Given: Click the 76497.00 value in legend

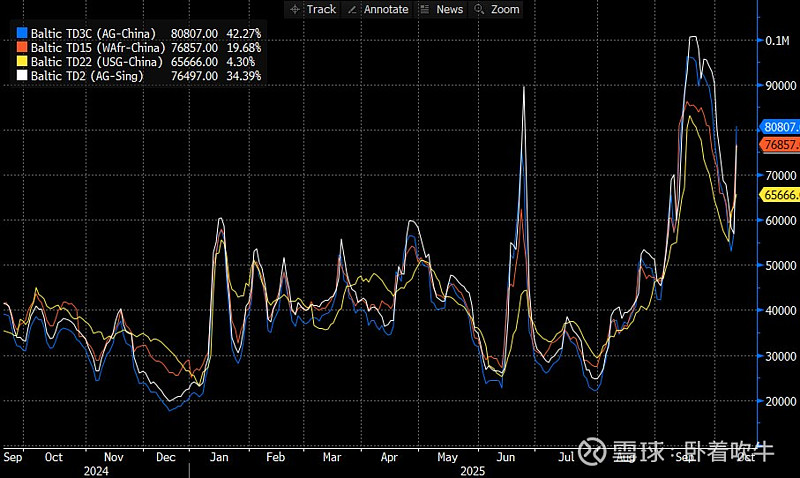Looking at the screenshot, I should (x=194, y=76).
